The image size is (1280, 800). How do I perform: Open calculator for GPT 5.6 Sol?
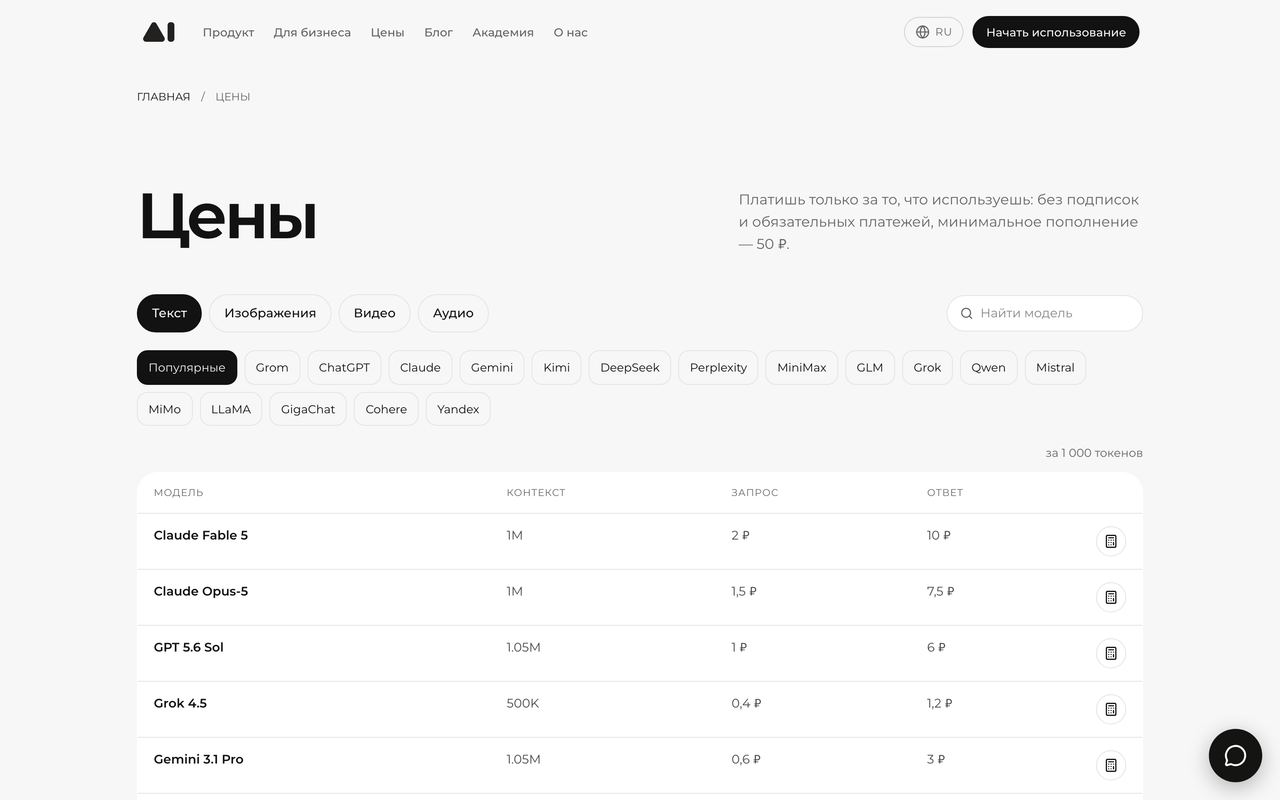pos(1110,653)
